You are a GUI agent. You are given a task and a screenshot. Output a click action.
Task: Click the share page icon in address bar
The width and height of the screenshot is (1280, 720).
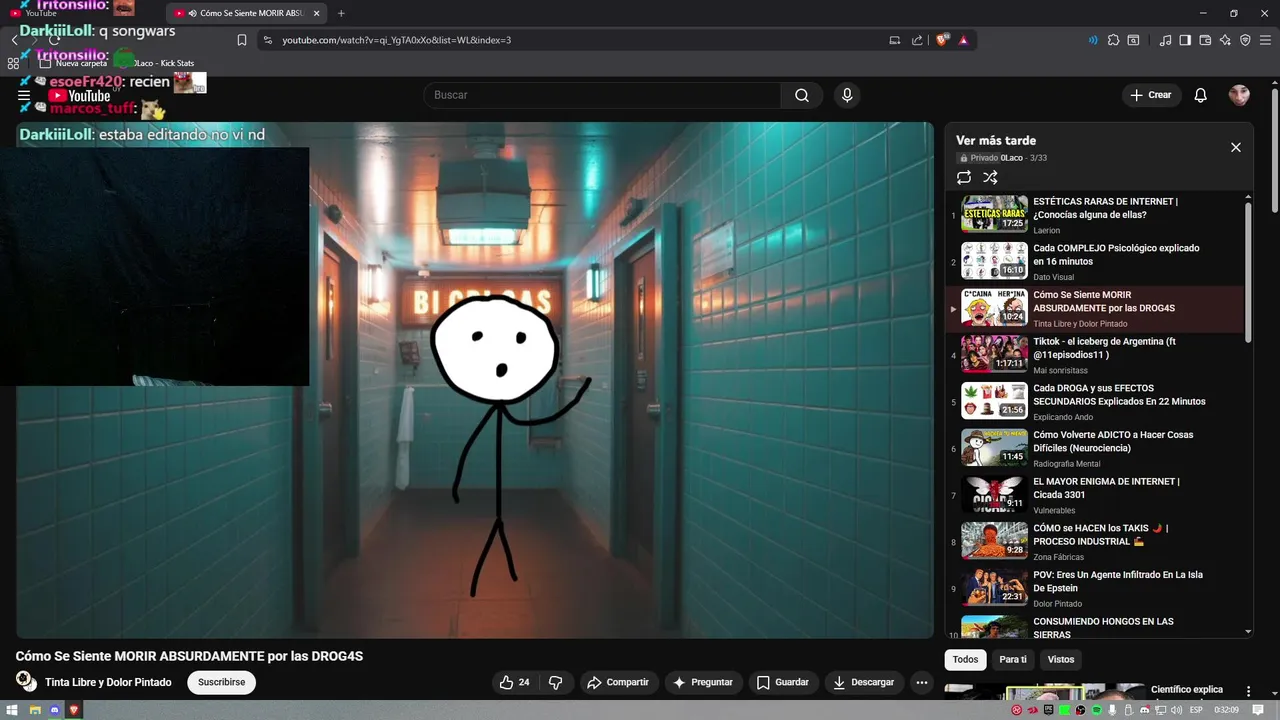(x=917, y=40)
